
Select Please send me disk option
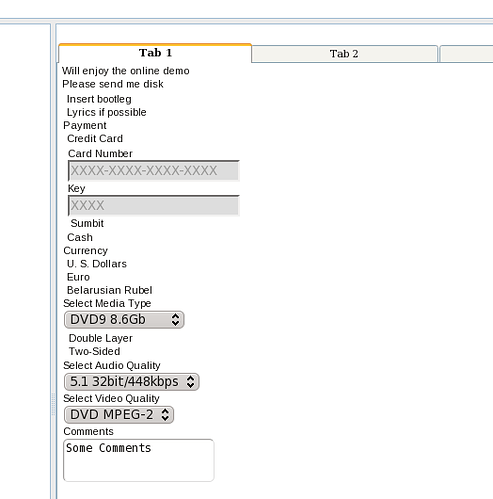[x=113, y=84]
